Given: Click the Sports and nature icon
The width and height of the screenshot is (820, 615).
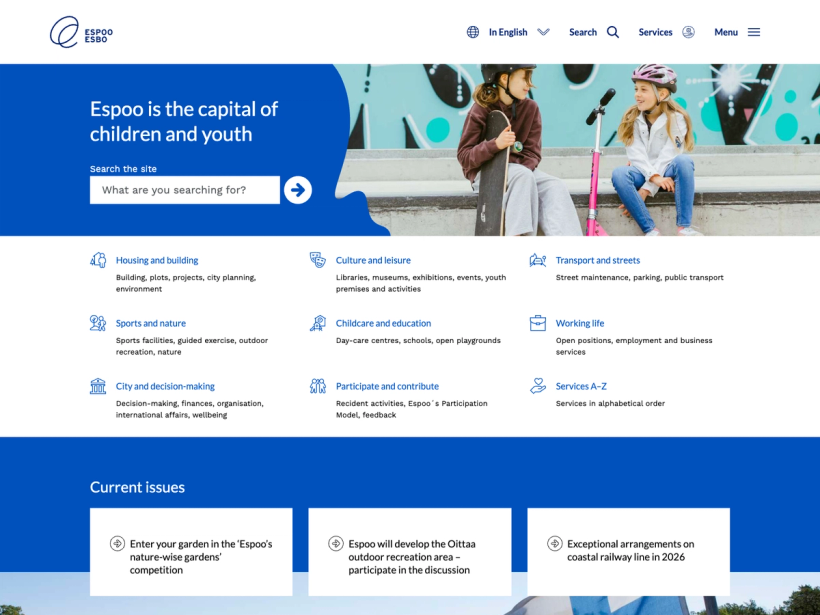Looking at the screenshot, I should point(98,323).
